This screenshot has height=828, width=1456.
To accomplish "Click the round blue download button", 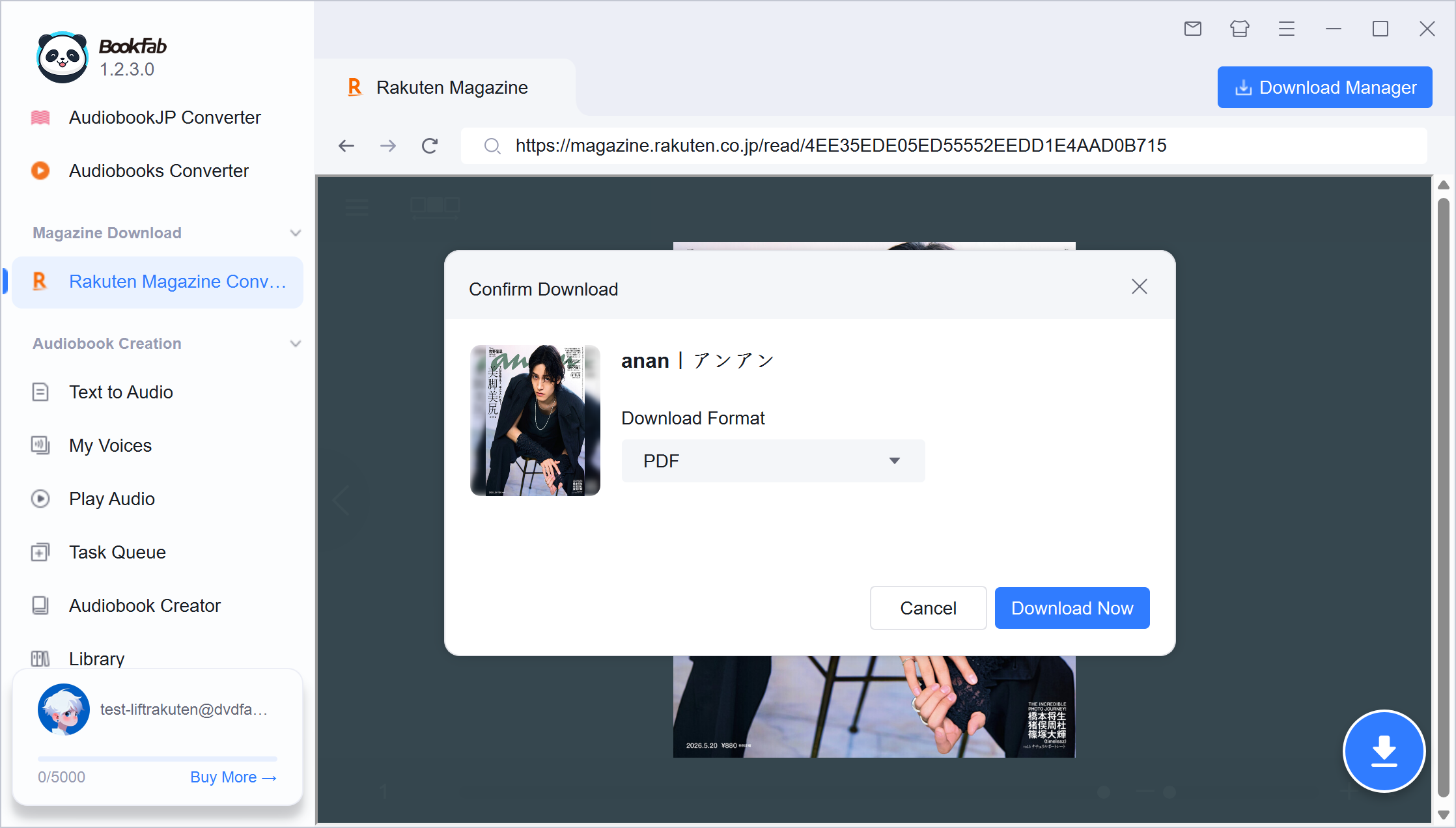I will pos(1384,751).
